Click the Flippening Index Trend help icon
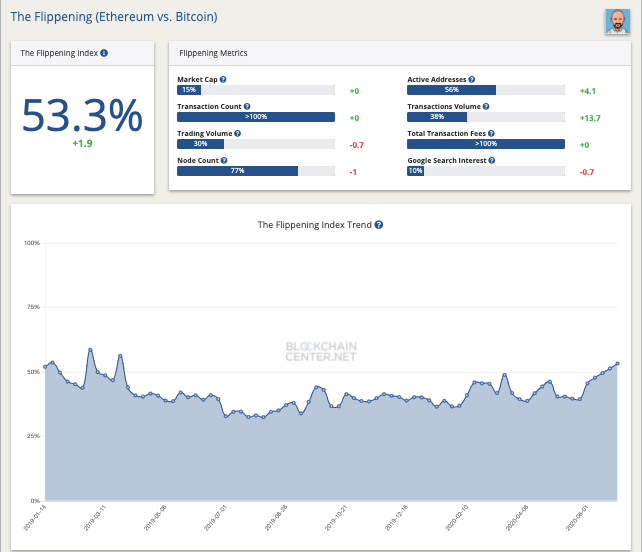The height and width of the screenshot is (552, 642). pyautogui.click(x=379, y=225)
